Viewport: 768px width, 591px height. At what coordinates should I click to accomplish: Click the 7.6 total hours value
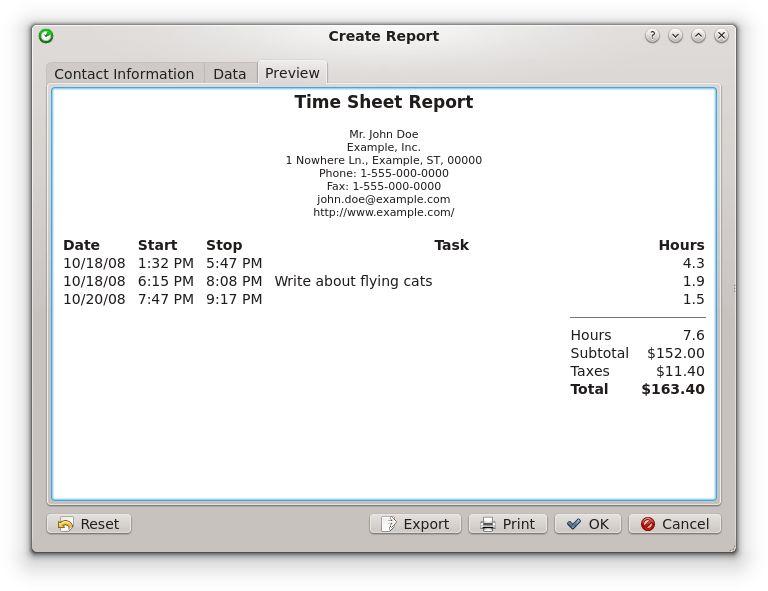coord(694,335)
